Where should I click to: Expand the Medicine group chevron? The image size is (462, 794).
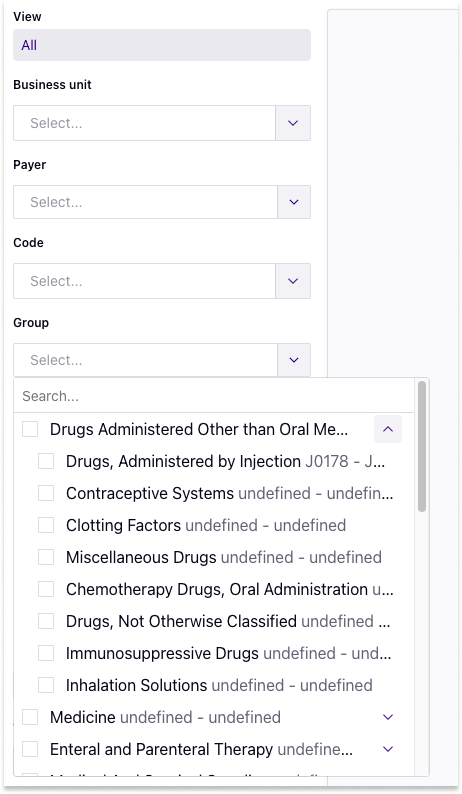pos(388,717)
